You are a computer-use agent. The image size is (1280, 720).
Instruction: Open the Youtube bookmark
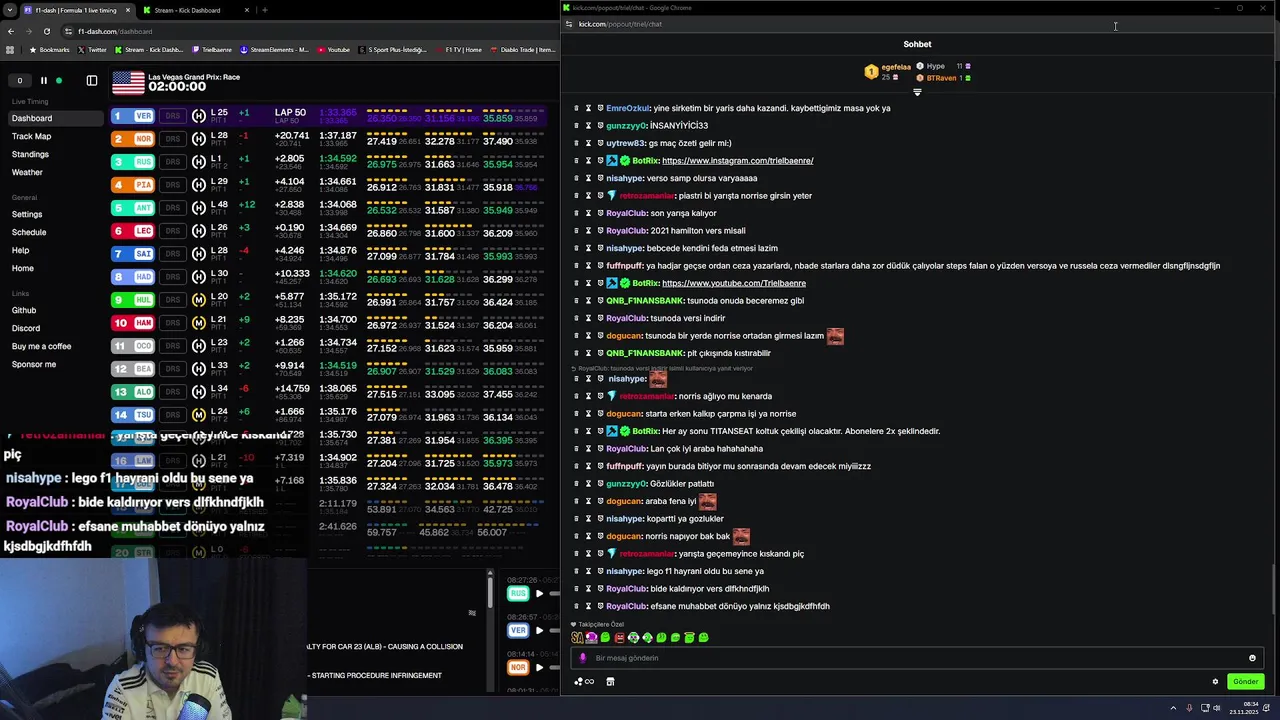(x=333, y=50)
